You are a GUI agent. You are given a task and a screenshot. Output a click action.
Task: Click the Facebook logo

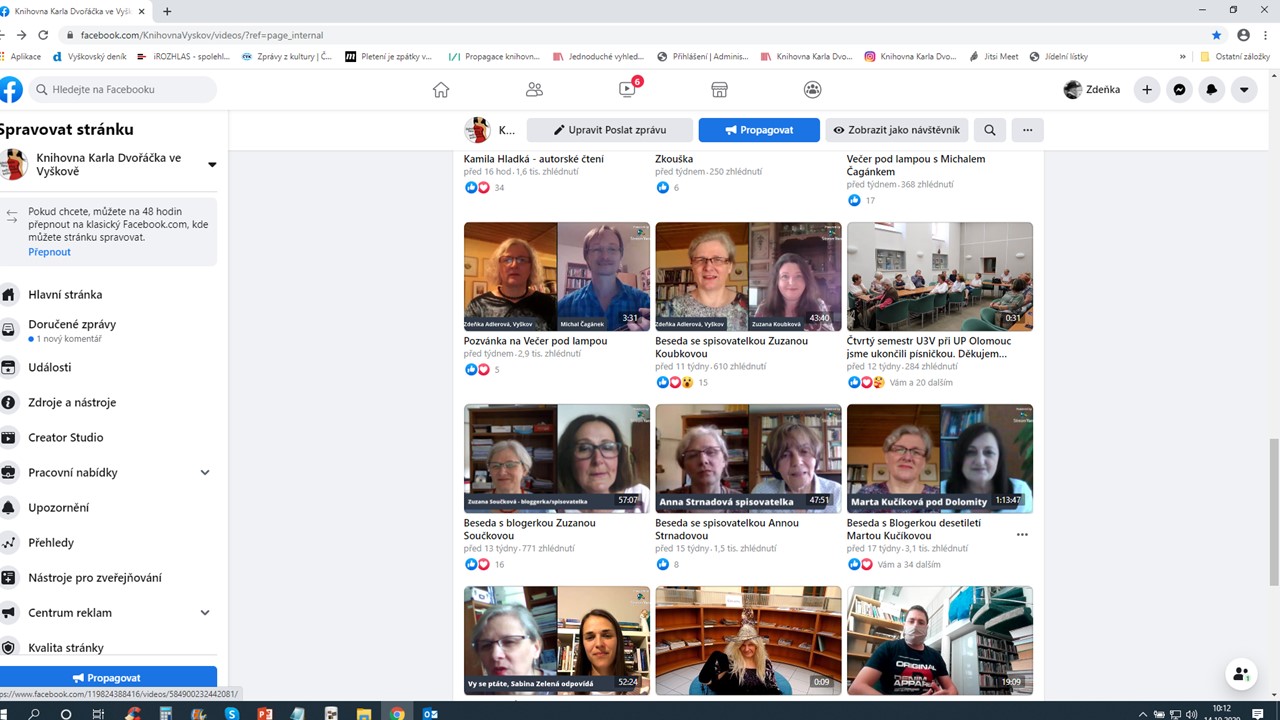pyautogui.click(x=10, y=89)
